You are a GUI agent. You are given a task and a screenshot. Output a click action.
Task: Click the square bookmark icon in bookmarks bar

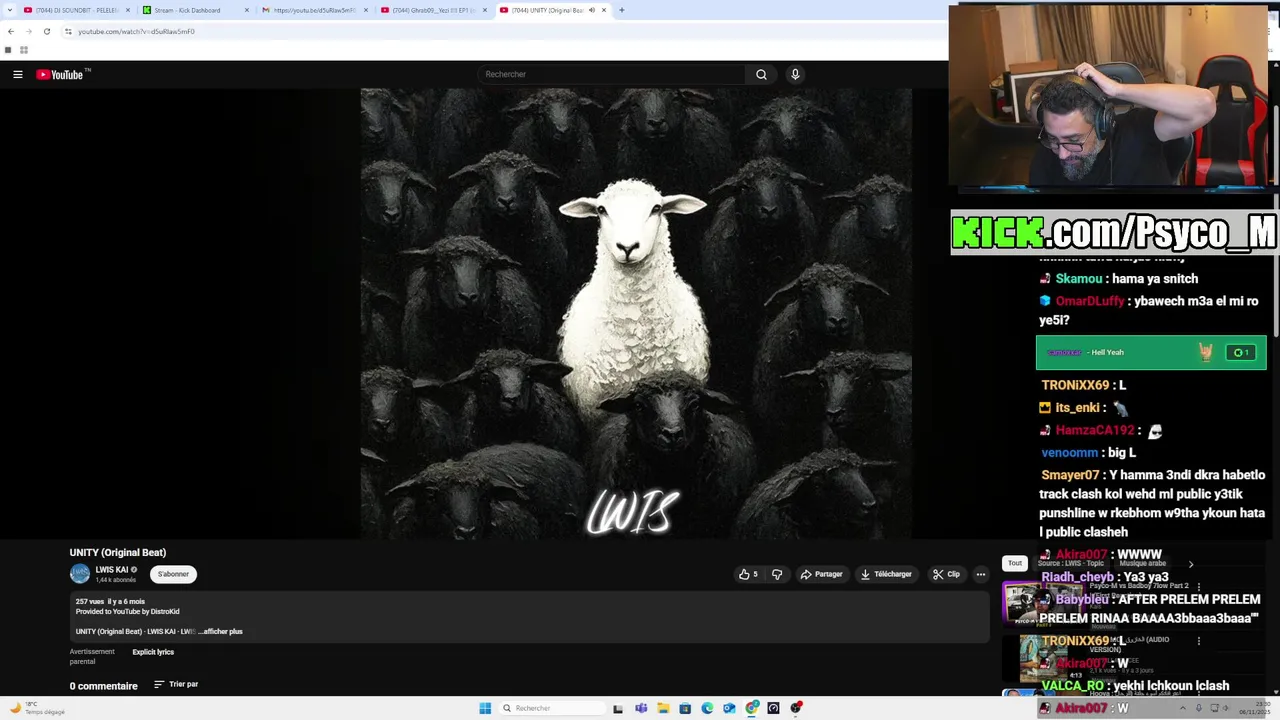(x=8, y=50)
